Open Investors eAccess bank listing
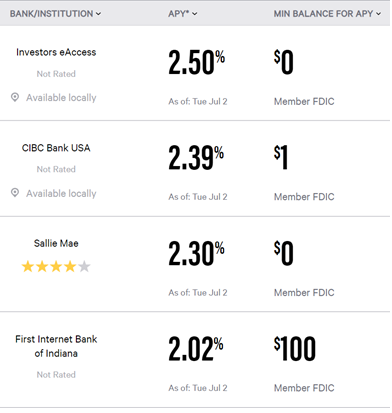The width and height of the screenshot is (392, 413). (56, 52)
